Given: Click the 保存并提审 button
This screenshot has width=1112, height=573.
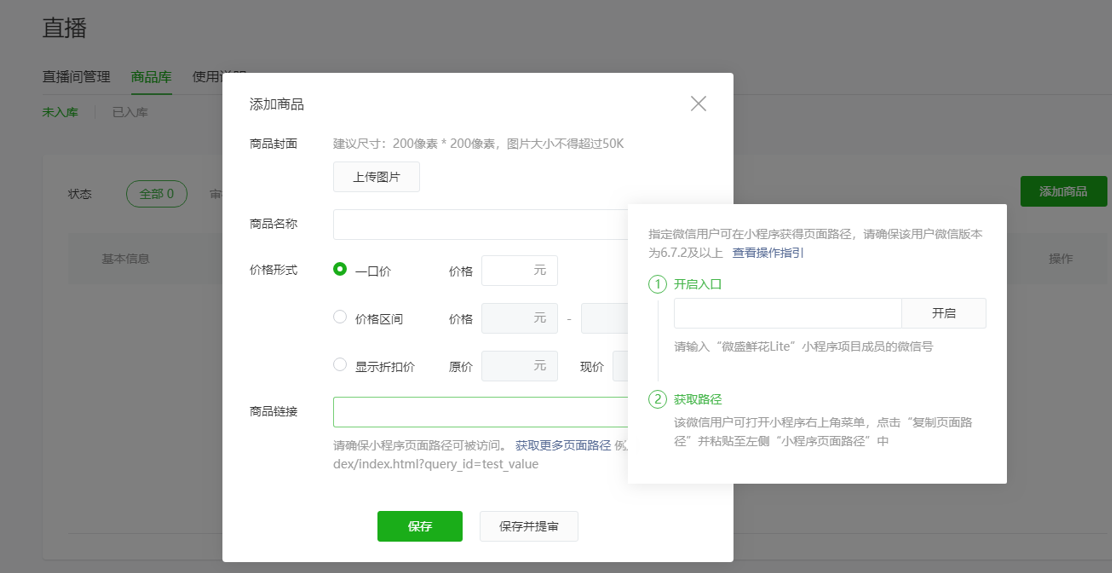Looking at the screenshot, I should tap(529, 526).
